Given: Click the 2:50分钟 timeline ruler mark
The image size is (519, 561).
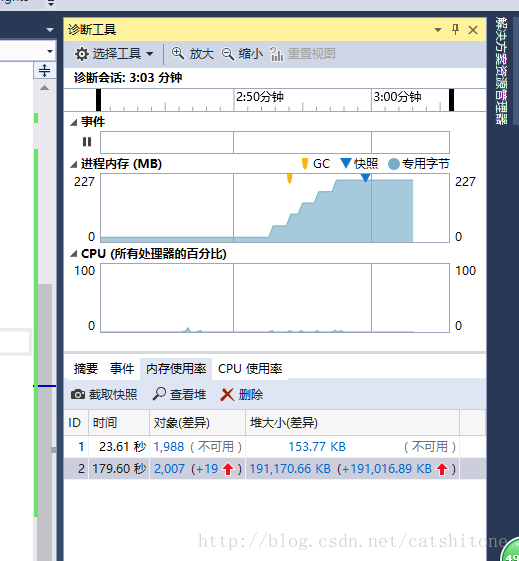Looking at the screenshot, I should coord(260,97).
